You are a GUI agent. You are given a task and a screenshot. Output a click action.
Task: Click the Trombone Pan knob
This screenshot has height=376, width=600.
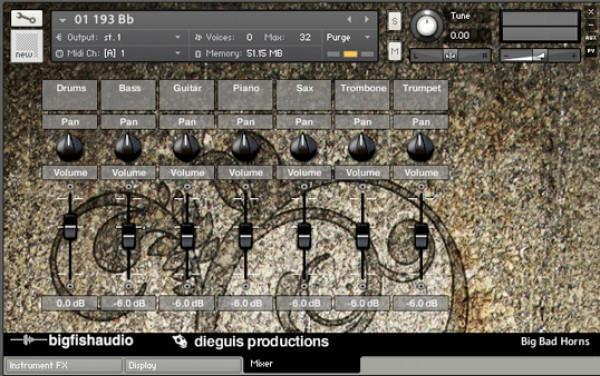(x=362, y=147)
